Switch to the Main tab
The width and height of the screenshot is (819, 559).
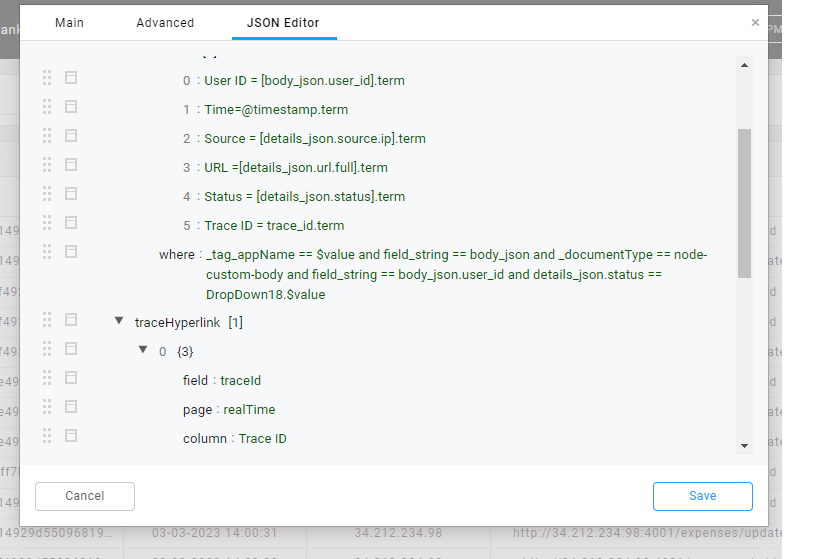coord(70,22)
